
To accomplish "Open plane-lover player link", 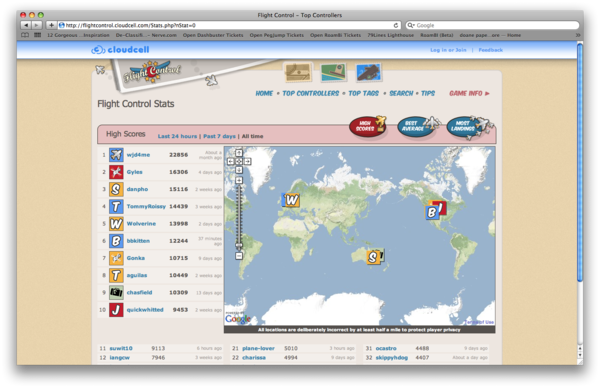I will coord(258,348).
